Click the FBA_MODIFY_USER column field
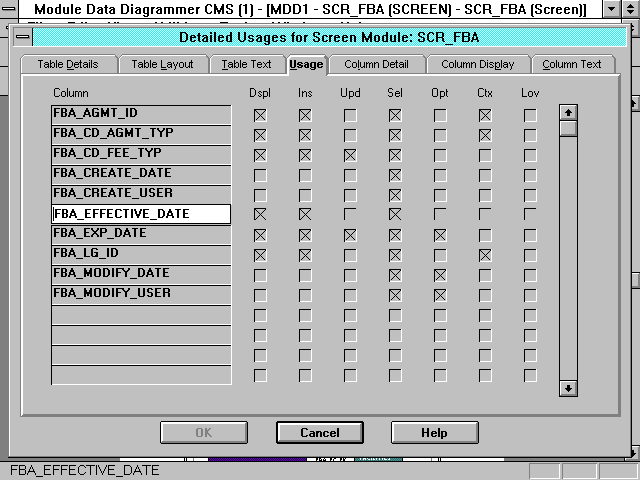Viewport: 640px width, 480px height. pos(141,294)
